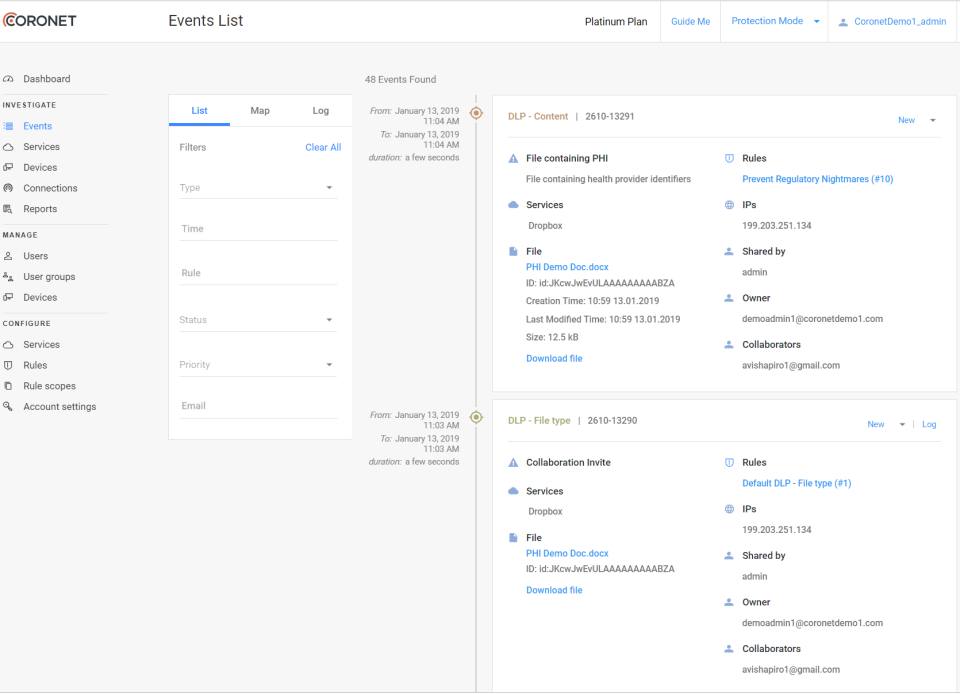Click the Shared by person icon in the DLP - Content event

click(x=729, y=252)
